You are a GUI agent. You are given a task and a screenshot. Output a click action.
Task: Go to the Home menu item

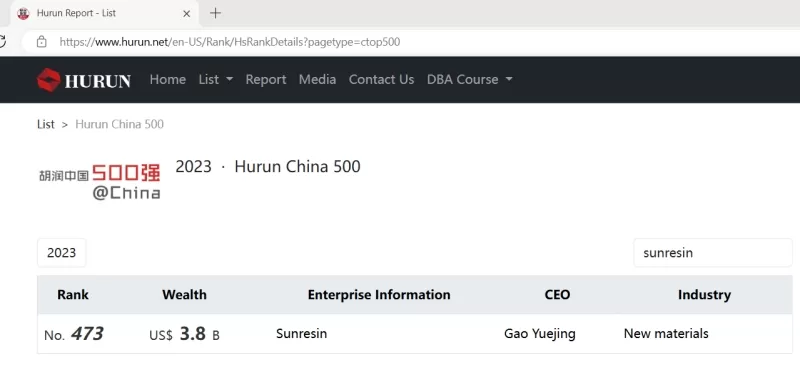pos(167,80)
